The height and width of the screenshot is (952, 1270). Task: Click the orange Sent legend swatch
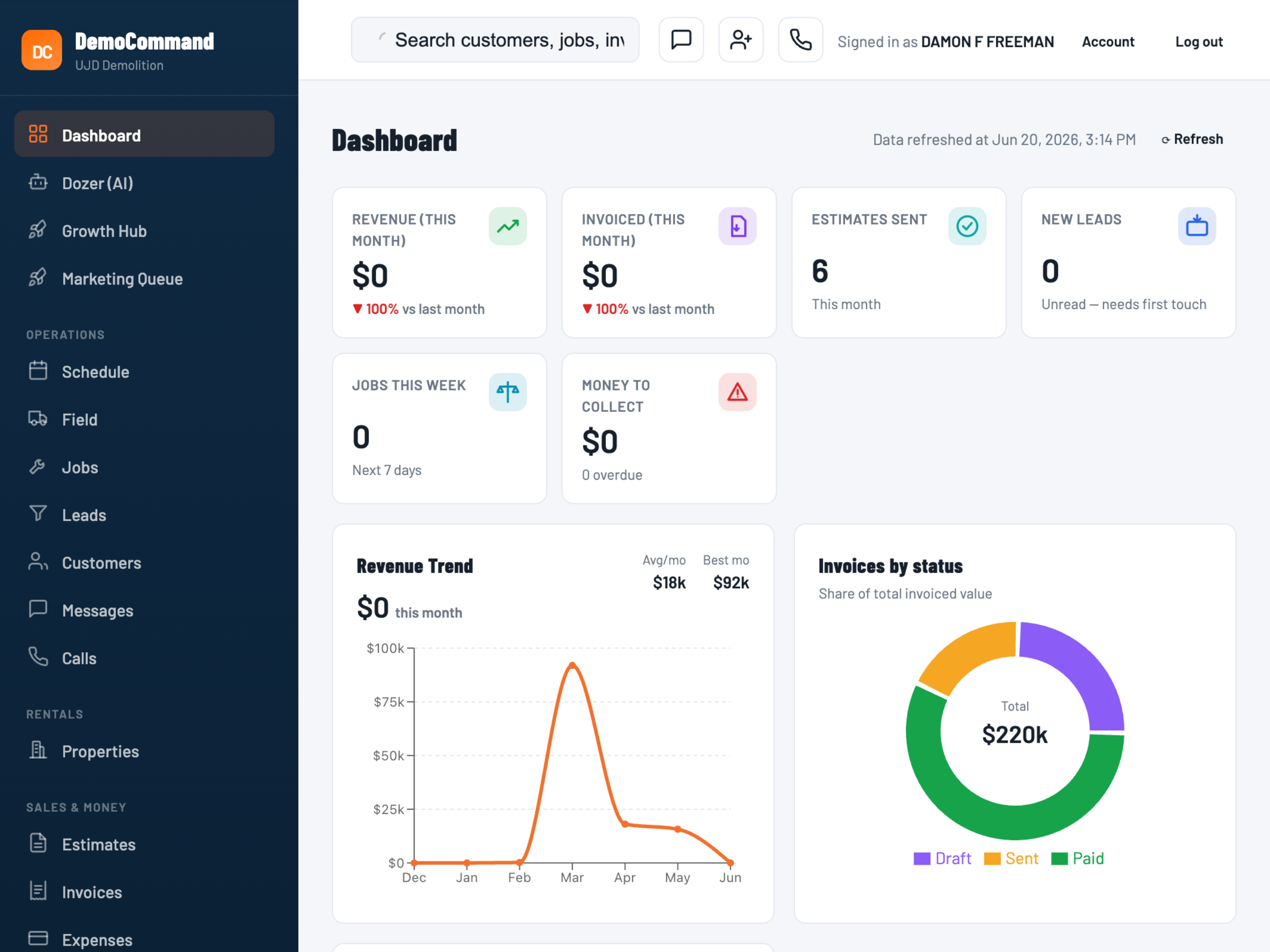click(992, 859)
